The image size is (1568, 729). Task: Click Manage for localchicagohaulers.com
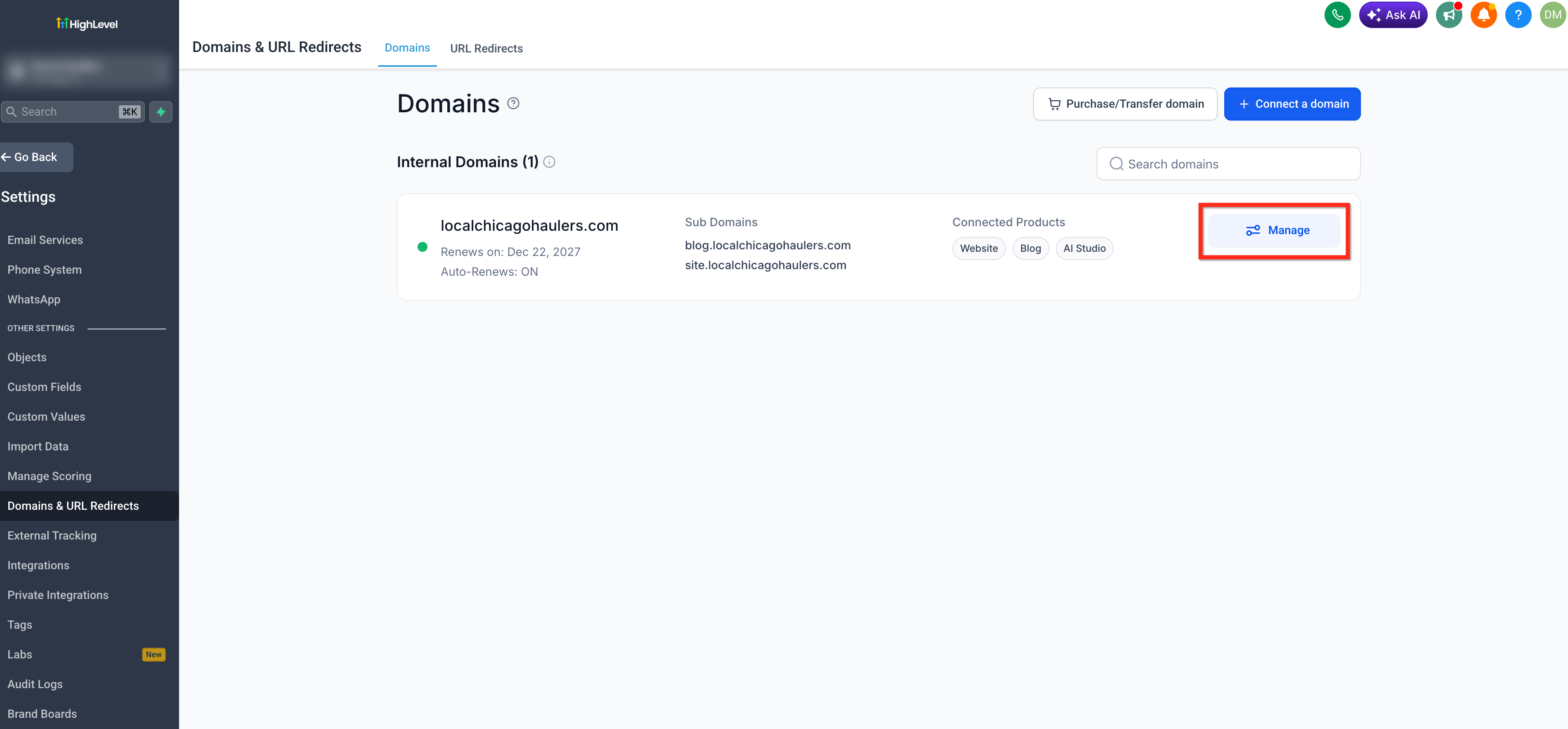[x=1274, y=230]
